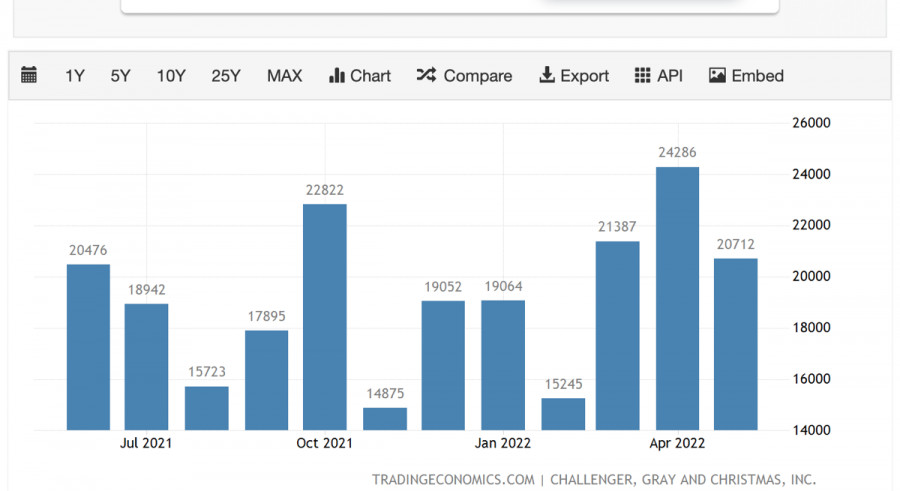Click the Compare shuffle icon
This screenshot has height=491, width=900.
[426, 76]
